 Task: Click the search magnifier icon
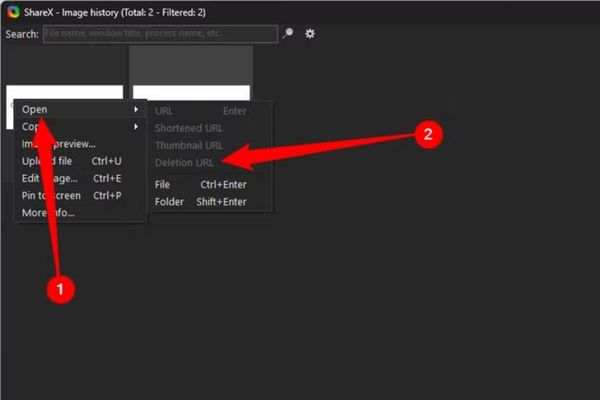click(x=288, y=34)
